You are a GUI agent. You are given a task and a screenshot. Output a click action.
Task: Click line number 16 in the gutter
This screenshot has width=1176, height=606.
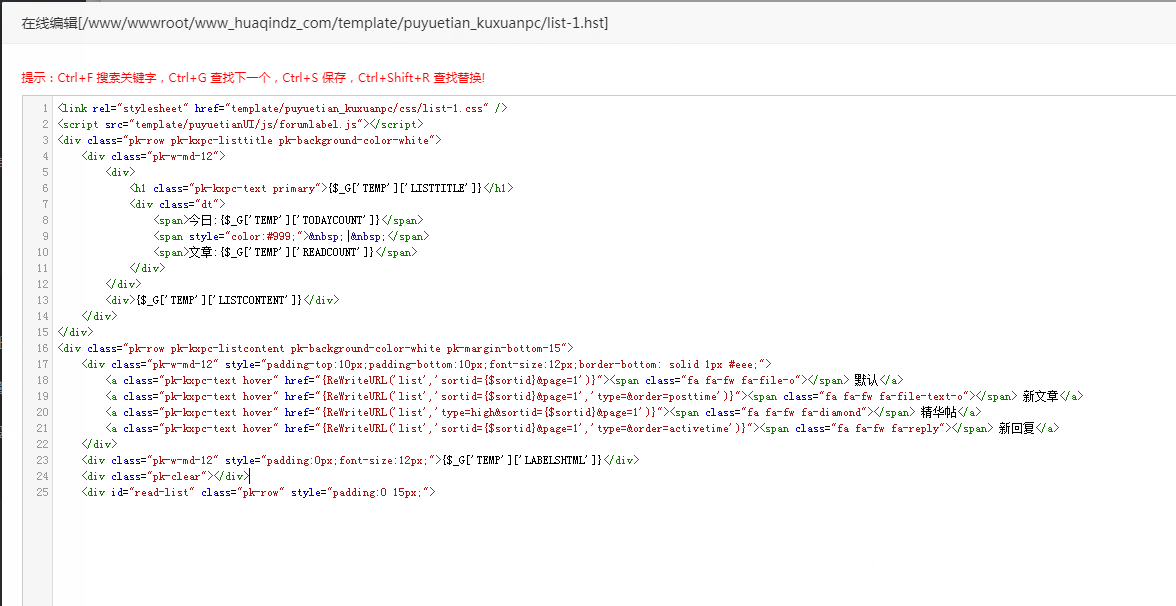pyautogui.click(x=43, y=348)
